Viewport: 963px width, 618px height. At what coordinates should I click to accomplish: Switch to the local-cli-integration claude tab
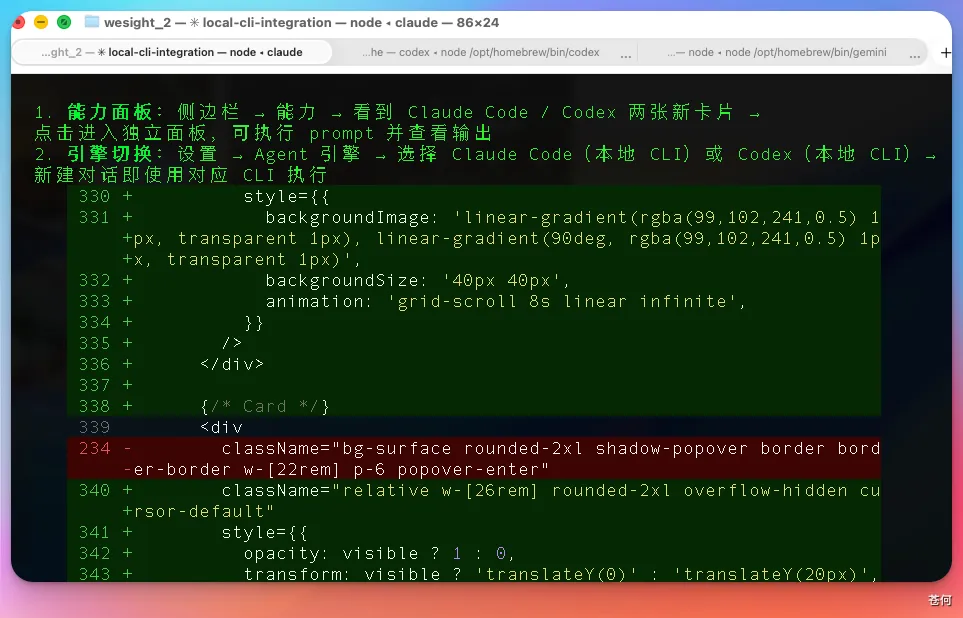(x=171, y=53)
